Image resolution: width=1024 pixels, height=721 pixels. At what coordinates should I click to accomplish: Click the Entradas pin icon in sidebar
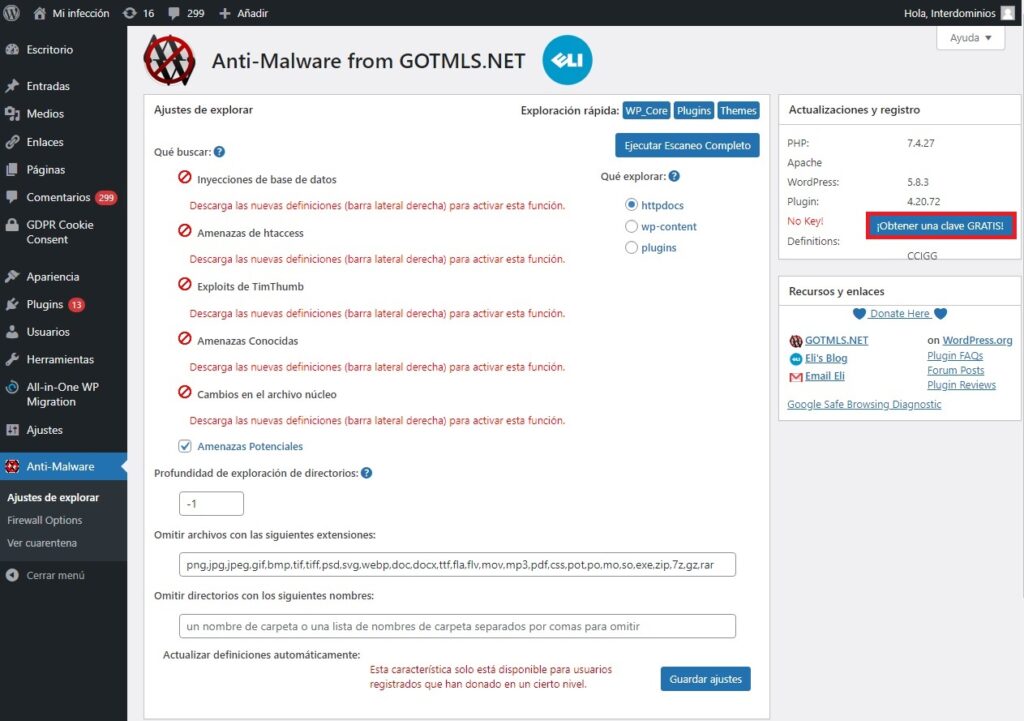pyautogui.click(x=12, y=86)
